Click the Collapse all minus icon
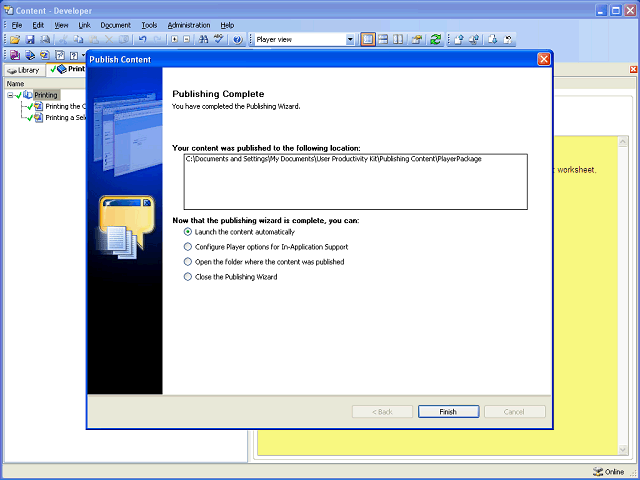The height and width of the screenshot is (480, 640). click(187, 40)
